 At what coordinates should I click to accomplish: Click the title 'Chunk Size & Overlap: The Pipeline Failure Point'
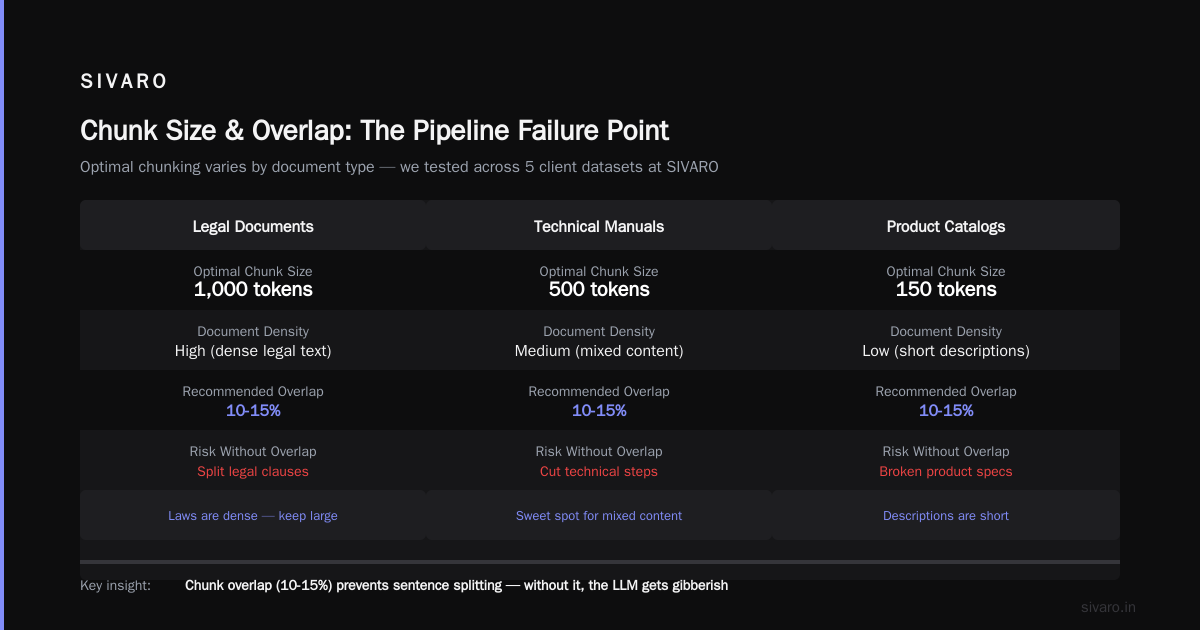(x=374, y=130)
